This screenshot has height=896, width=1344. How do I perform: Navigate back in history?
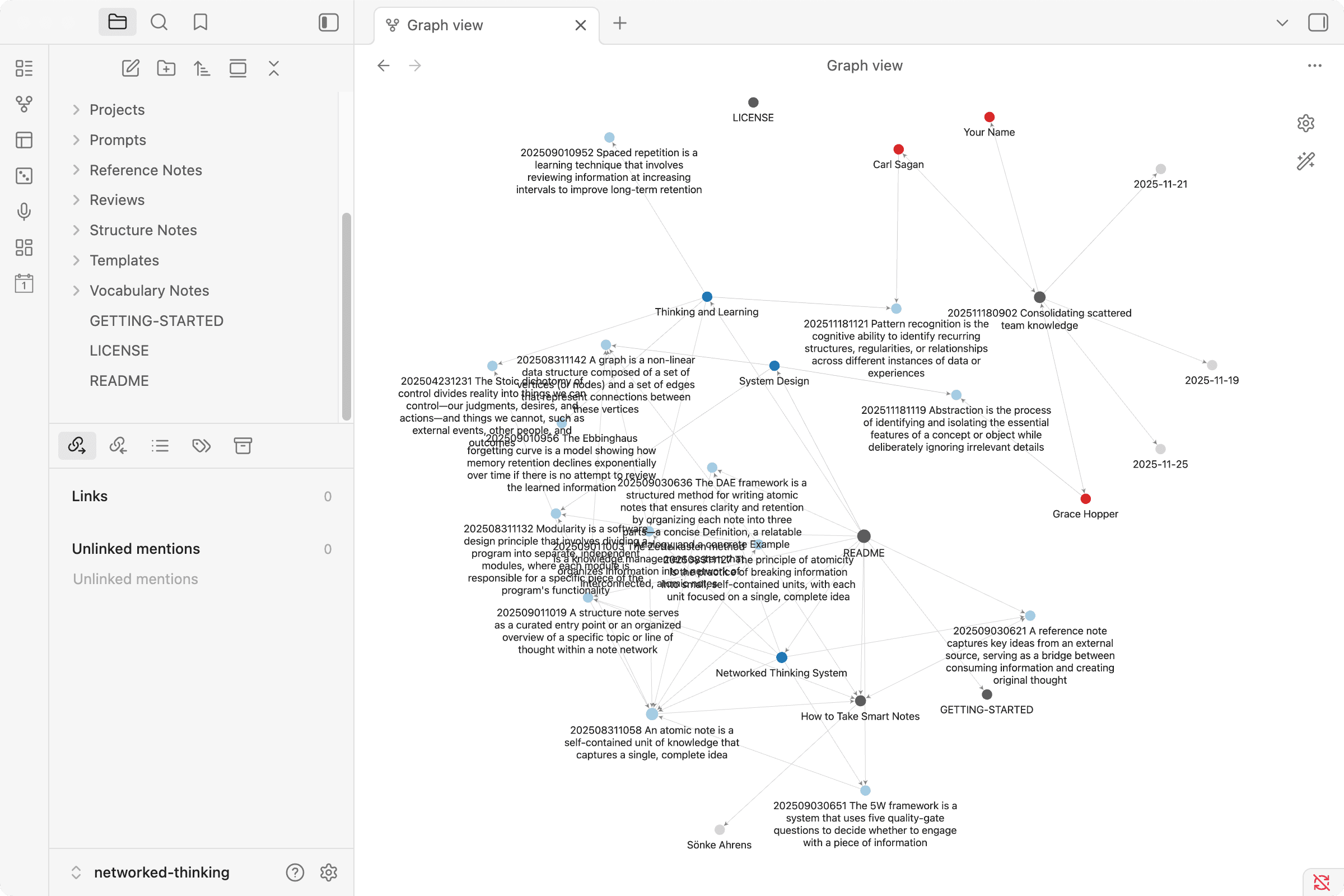pyautogui.click(x=384, y=66)
